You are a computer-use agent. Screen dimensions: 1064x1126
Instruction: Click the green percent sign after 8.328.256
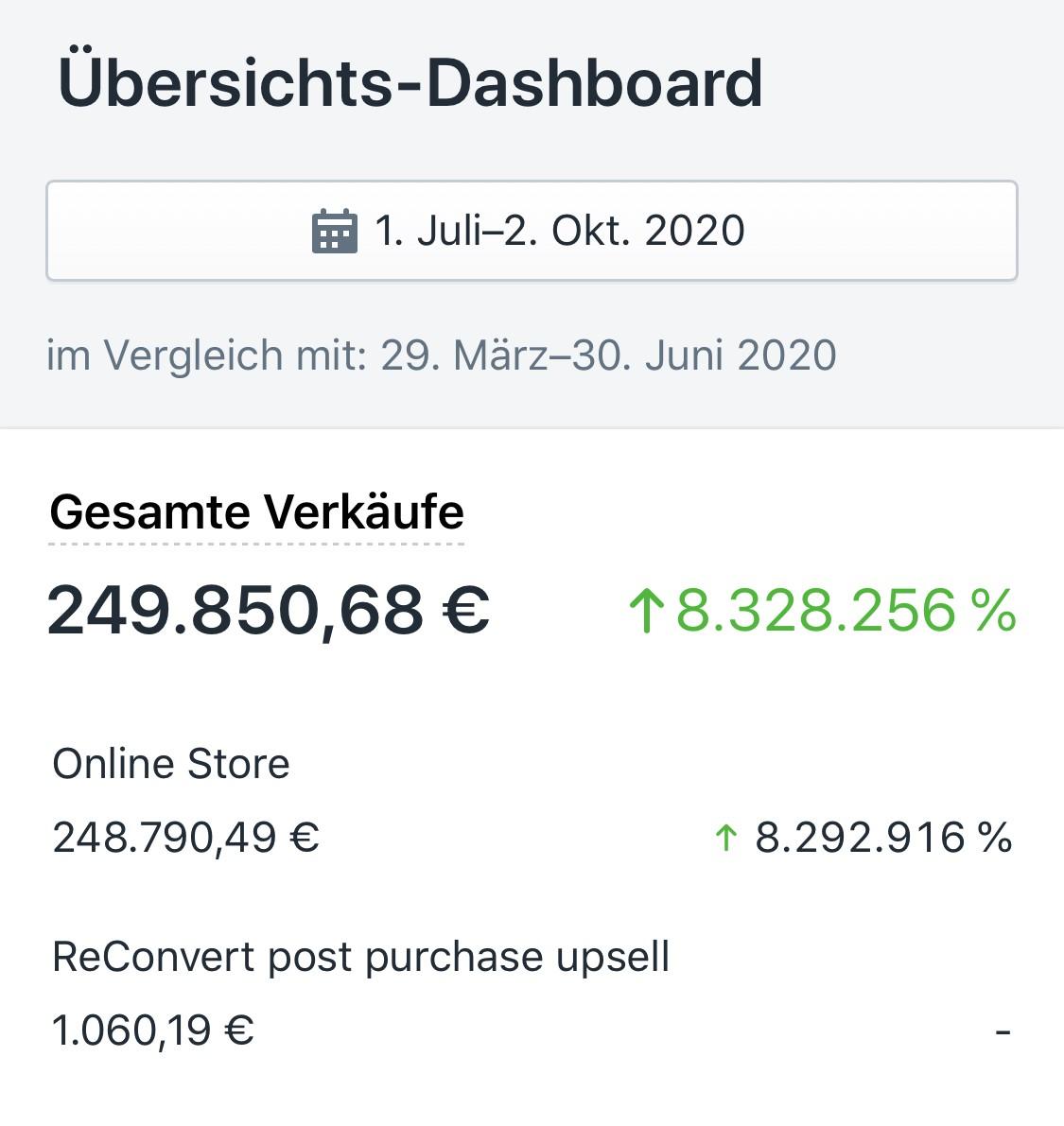pos(993,610)
